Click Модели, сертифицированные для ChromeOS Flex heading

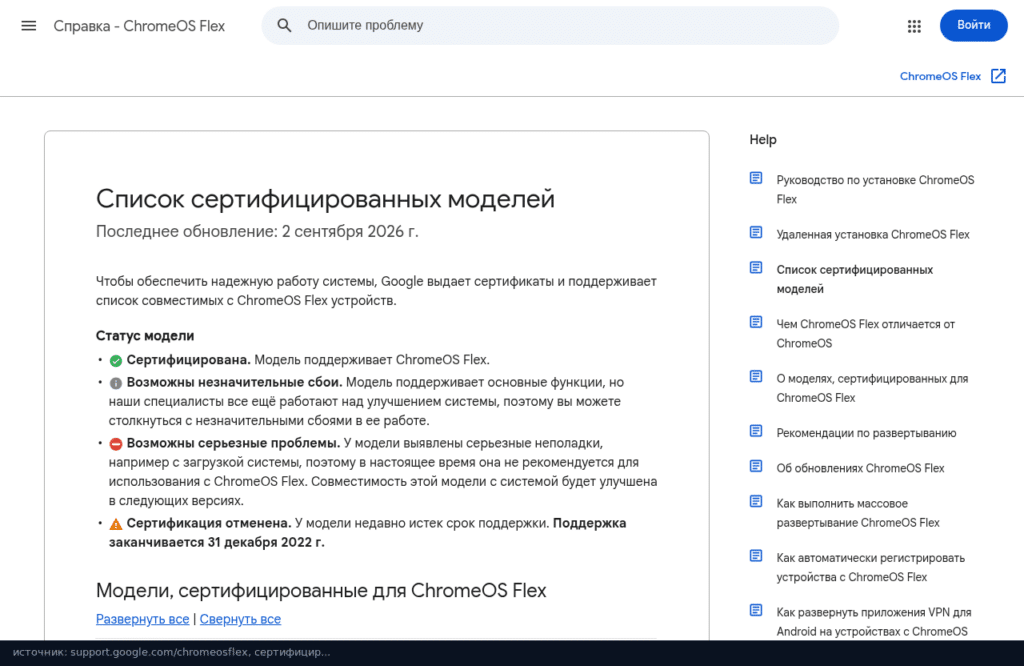321,590
